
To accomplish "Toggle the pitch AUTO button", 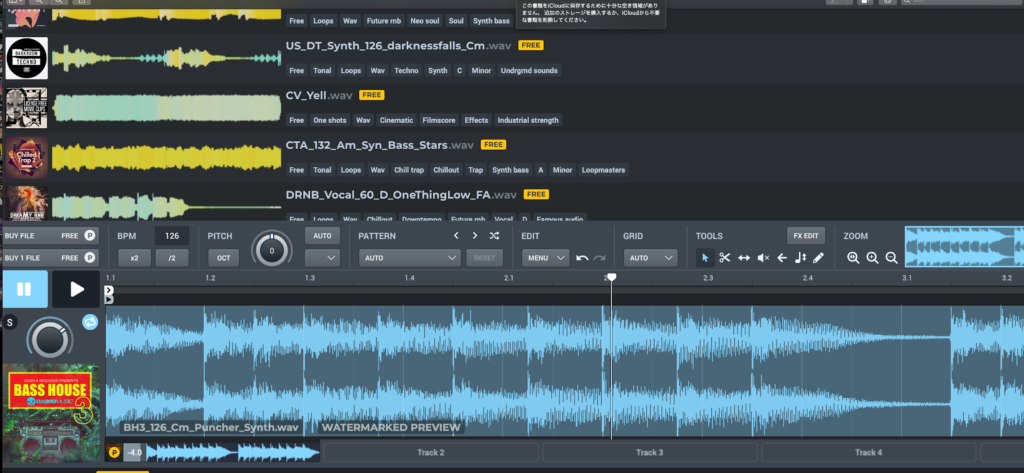I will click(322, 236).
